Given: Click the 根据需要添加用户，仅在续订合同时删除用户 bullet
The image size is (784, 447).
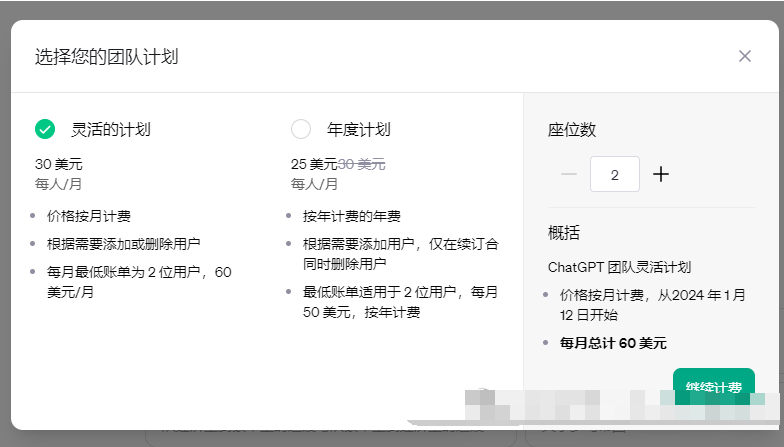Looking at the screenshot, I should point(400,254).
